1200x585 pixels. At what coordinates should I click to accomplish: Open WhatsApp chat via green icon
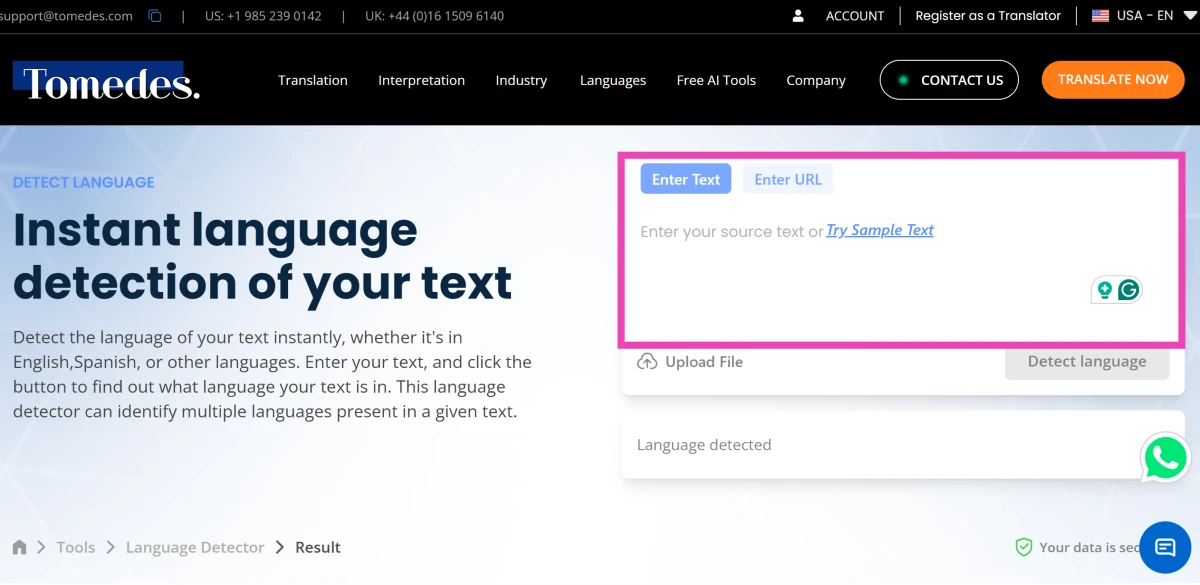pos(1164,457)
